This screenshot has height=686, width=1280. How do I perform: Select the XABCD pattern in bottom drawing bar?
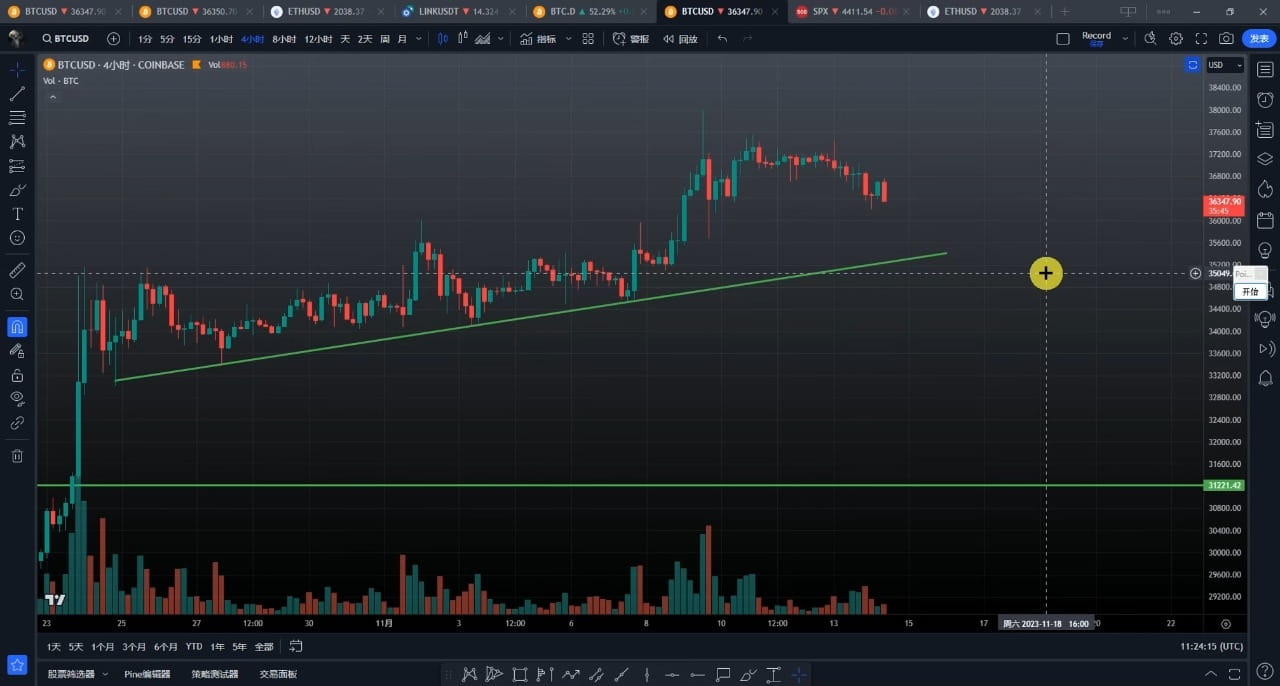click(x=469, y=674)
